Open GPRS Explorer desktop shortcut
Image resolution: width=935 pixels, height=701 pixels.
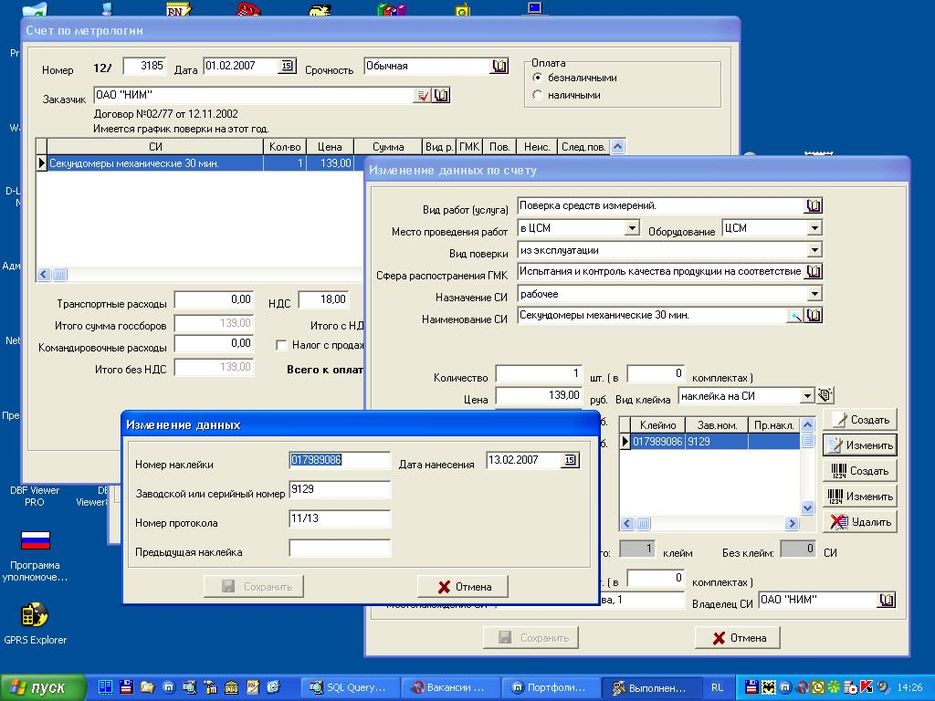click(x=35, y=623)
